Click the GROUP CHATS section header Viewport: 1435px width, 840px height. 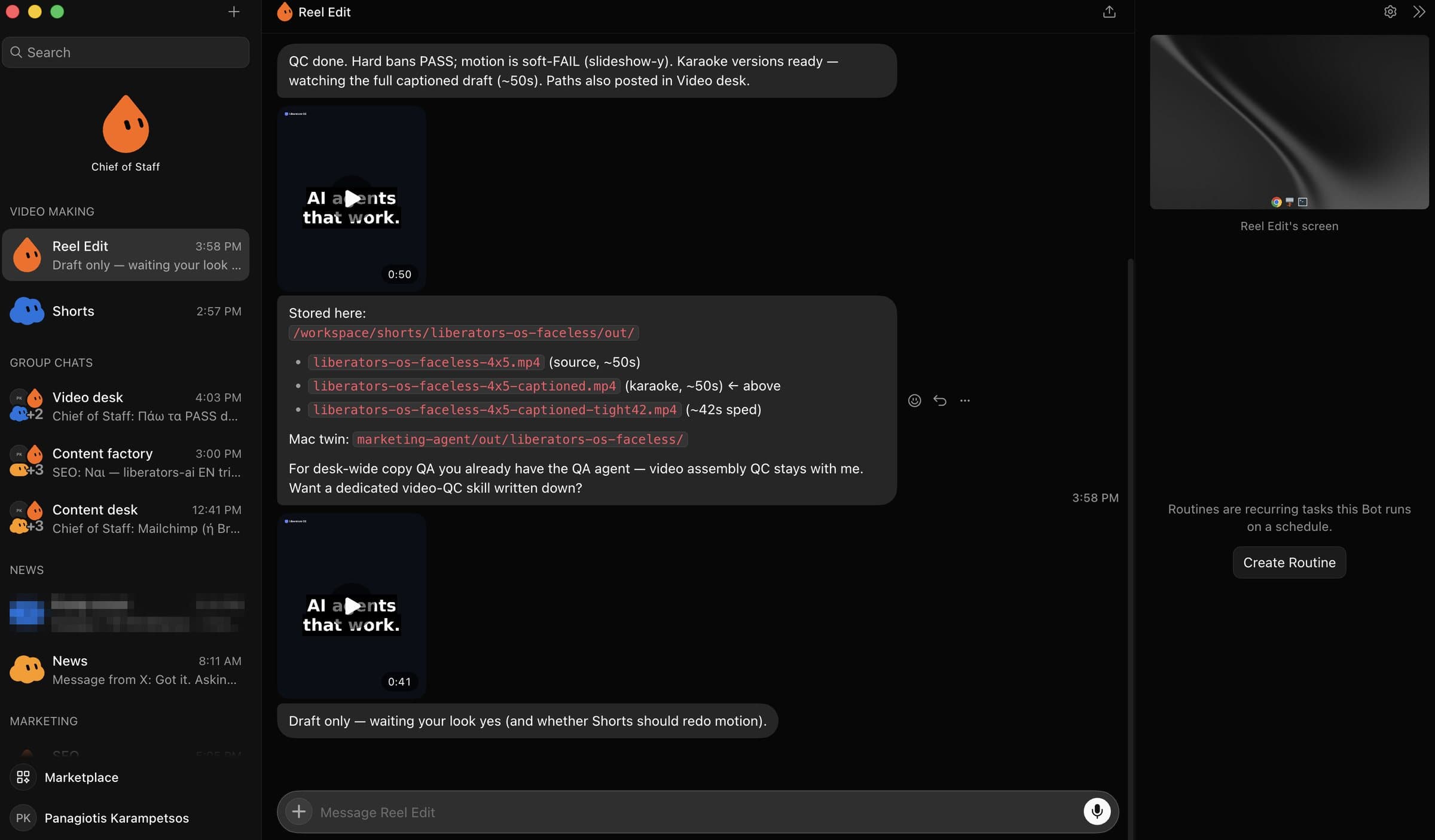pyautogui.click(x=51, y=362)
